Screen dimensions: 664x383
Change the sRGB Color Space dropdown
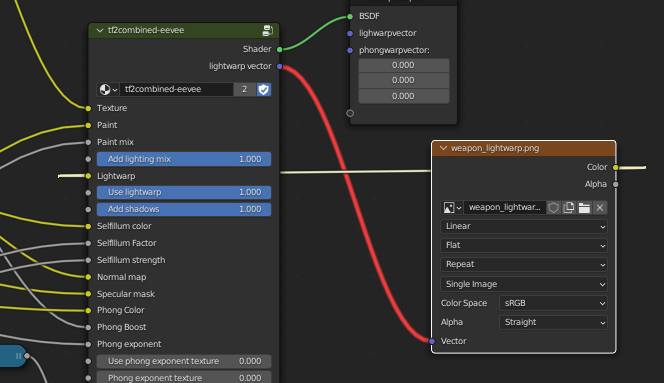pyautogui.click(x=553, y=303)
